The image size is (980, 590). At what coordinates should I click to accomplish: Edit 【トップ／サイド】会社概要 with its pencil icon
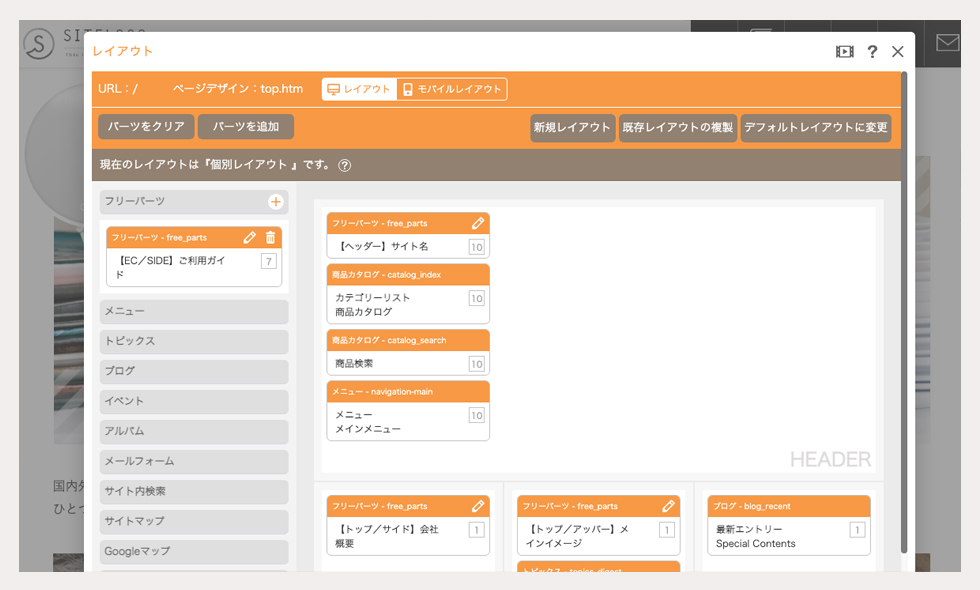[x=479, y=506]
